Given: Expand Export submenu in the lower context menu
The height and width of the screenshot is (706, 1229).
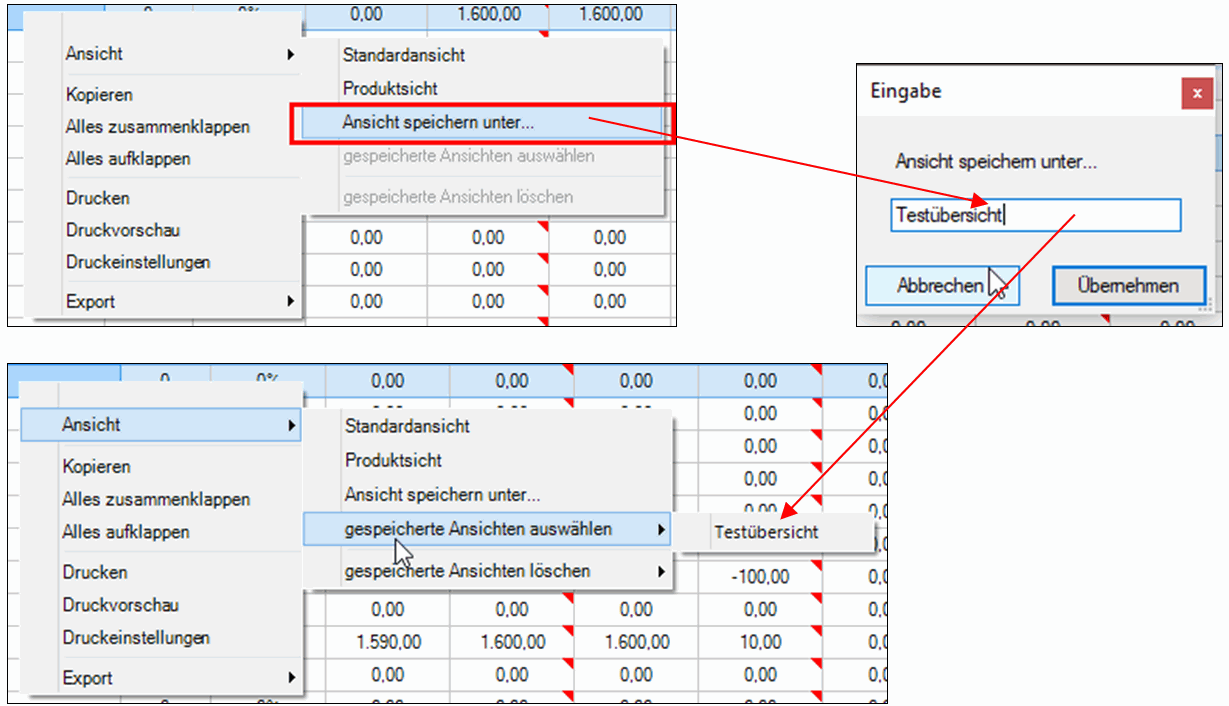Looking at the screenshot, I should pos(291,677).
